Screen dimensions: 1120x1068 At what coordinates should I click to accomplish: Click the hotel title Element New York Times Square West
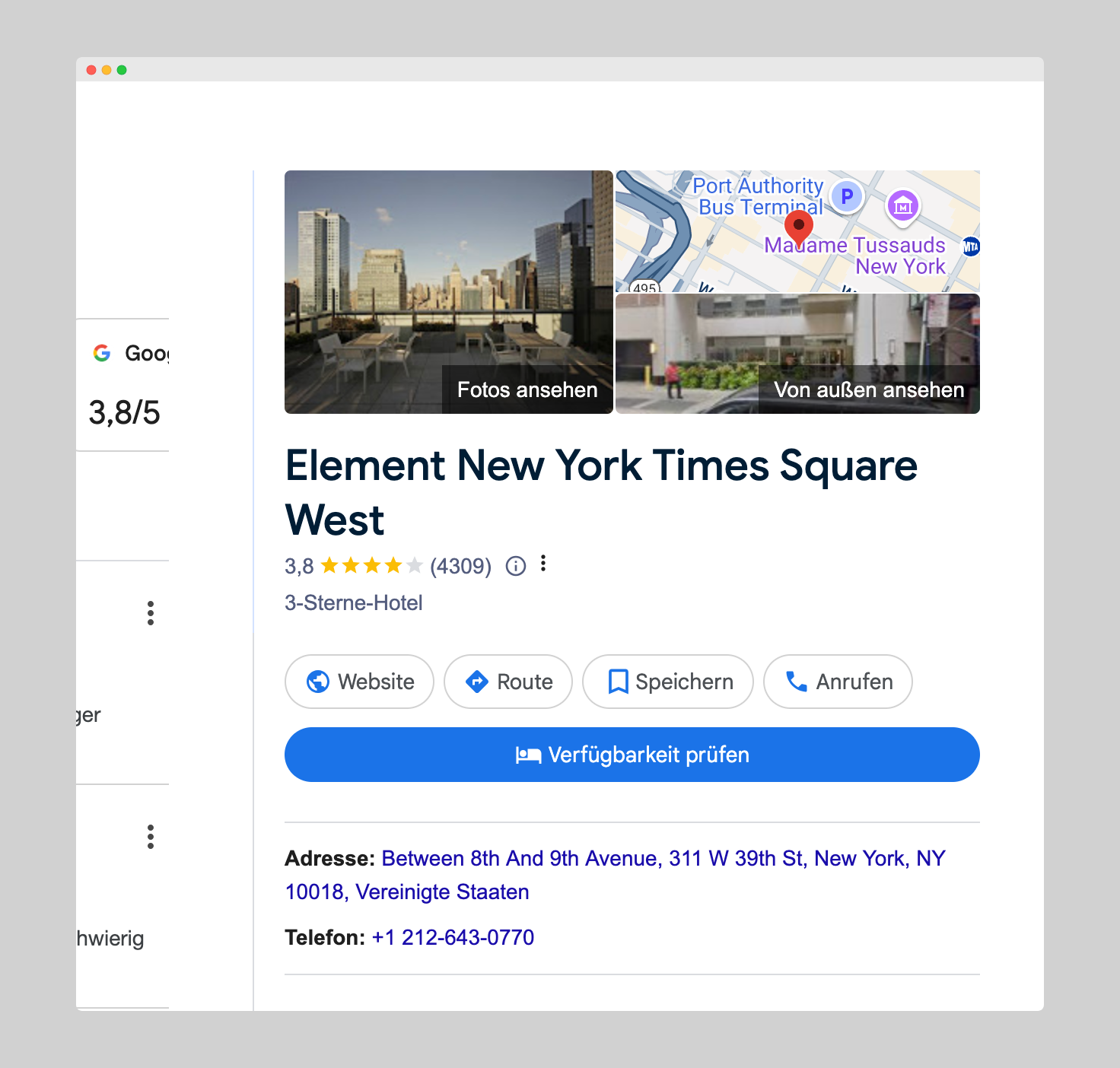(601, 492)
